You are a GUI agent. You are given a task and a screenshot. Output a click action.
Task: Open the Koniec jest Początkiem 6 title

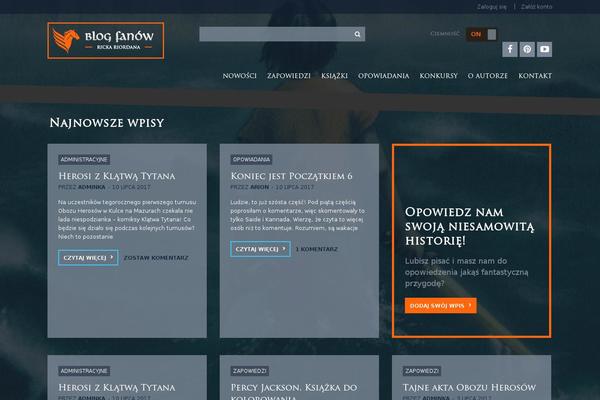[x=291, y=176]
